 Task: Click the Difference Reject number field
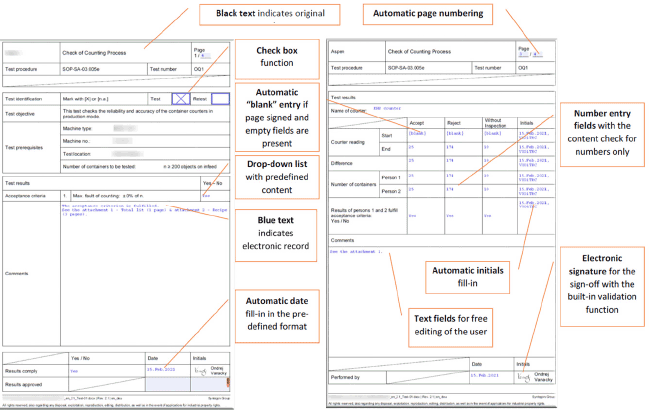[450, 160]
